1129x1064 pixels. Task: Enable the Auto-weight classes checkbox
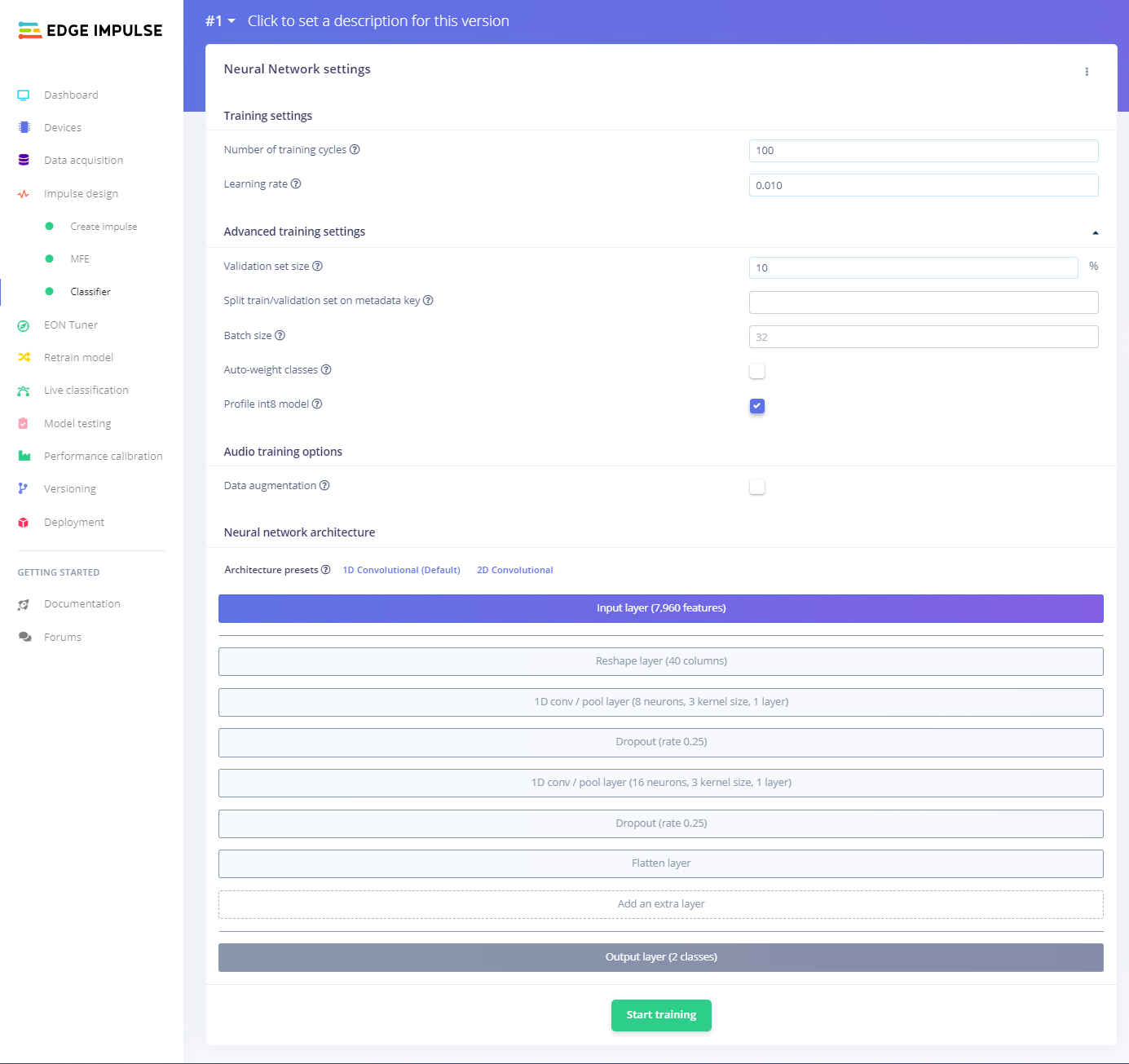pyautogui.click(x=757, y=371)
